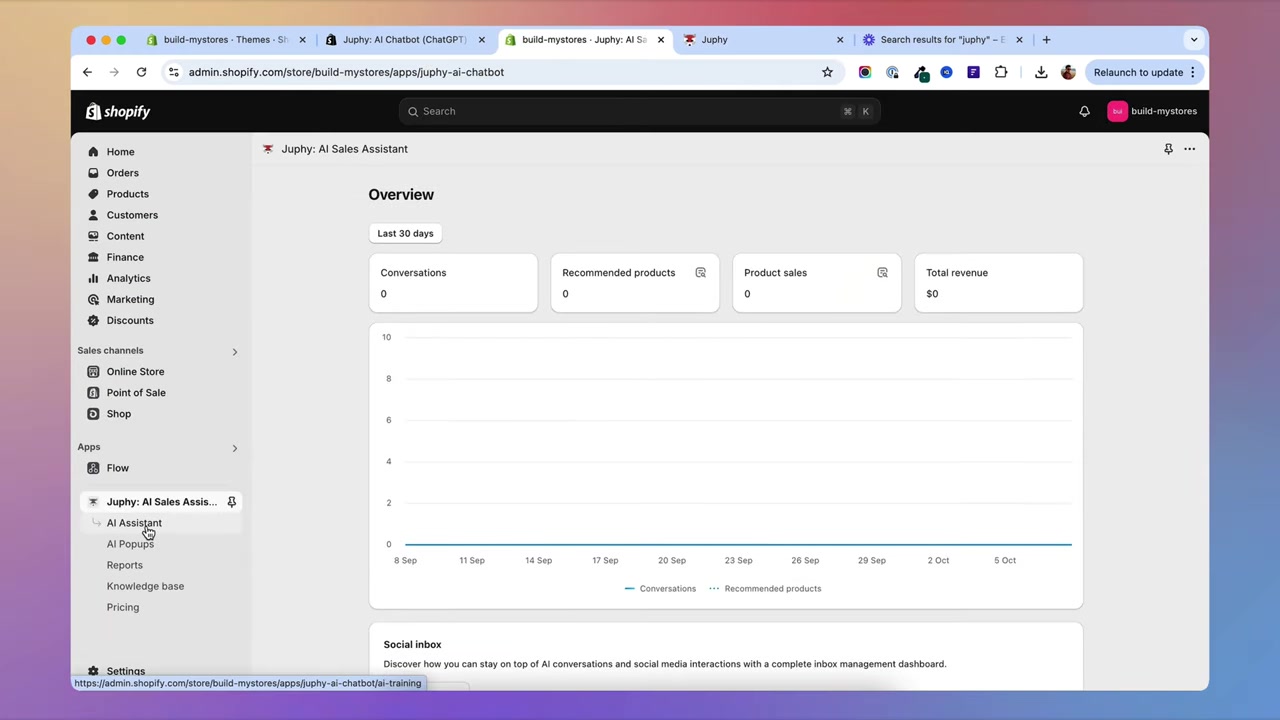This screenshot has height=720, width=1280.
Task: Toggle Conversations series in chart legend
Action: pos(660,589)
